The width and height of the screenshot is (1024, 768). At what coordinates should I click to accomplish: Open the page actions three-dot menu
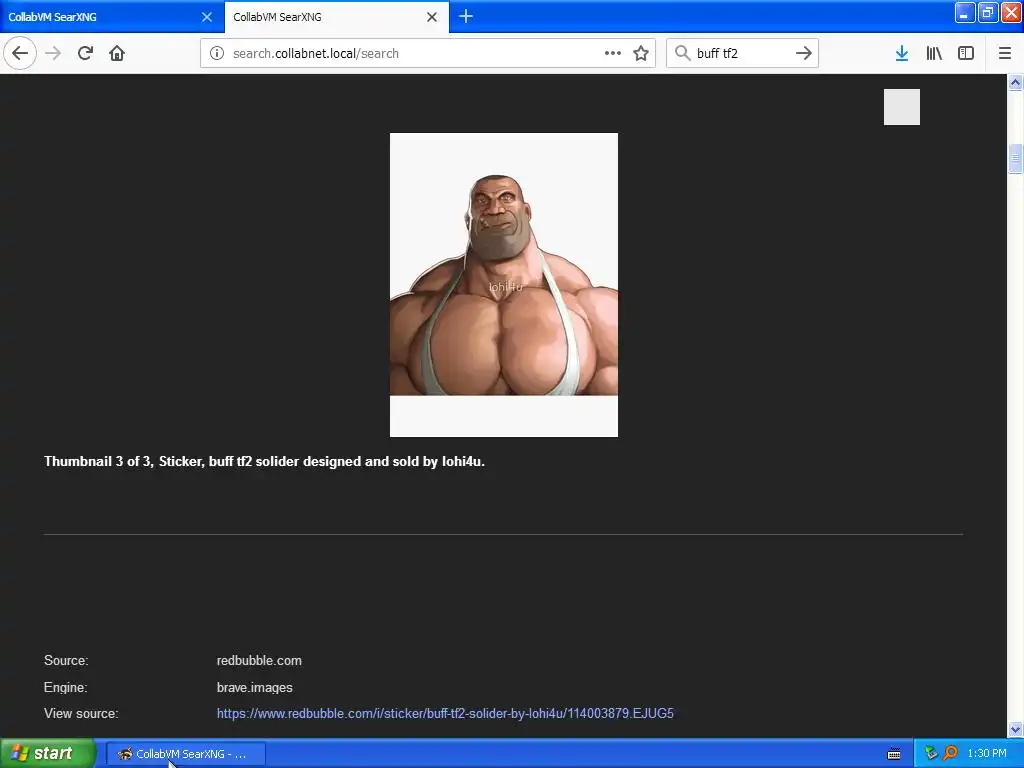pyautogui.click(x=613, y=54)
